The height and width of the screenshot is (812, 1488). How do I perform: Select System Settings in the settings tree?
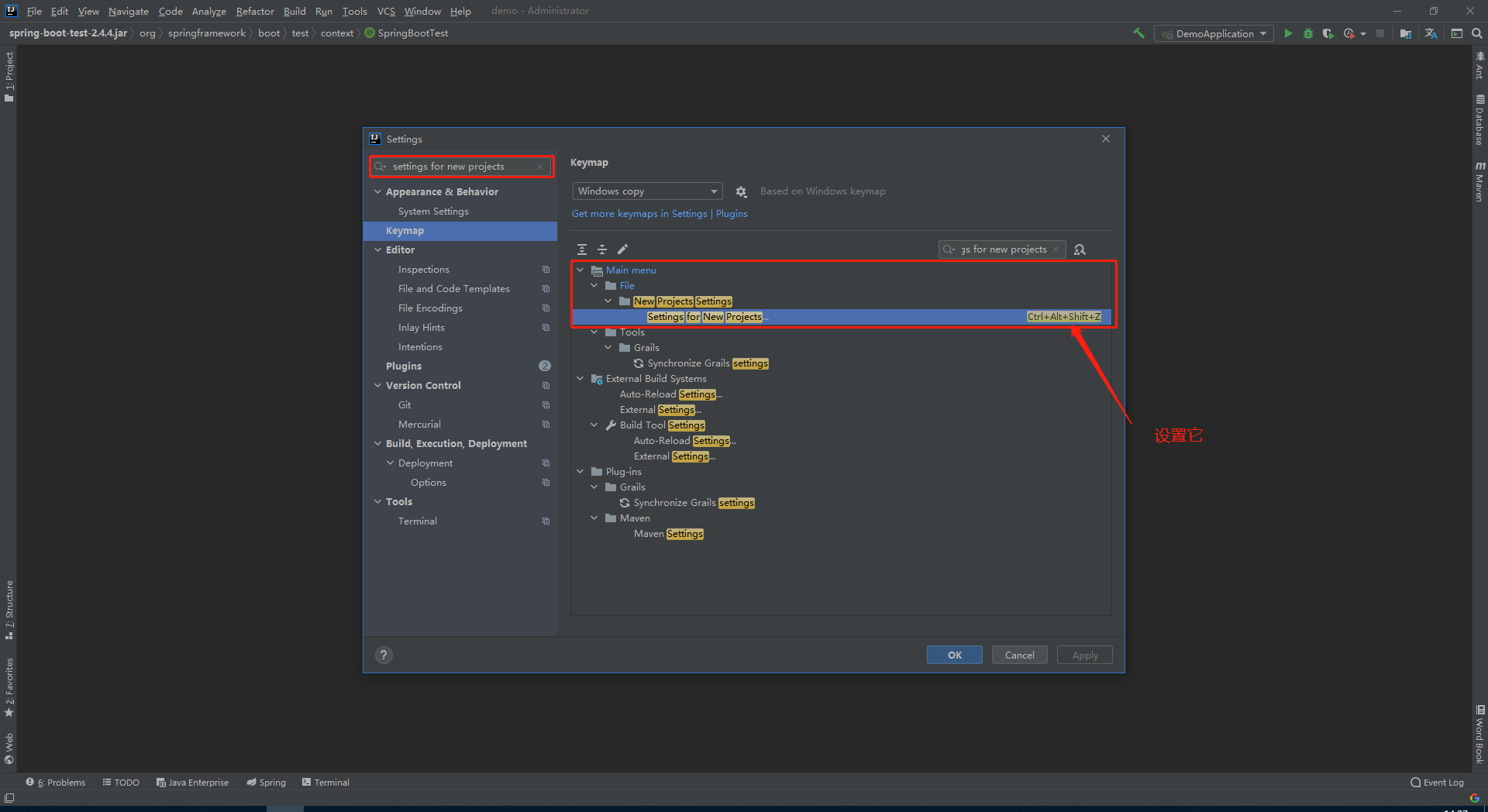433,212
